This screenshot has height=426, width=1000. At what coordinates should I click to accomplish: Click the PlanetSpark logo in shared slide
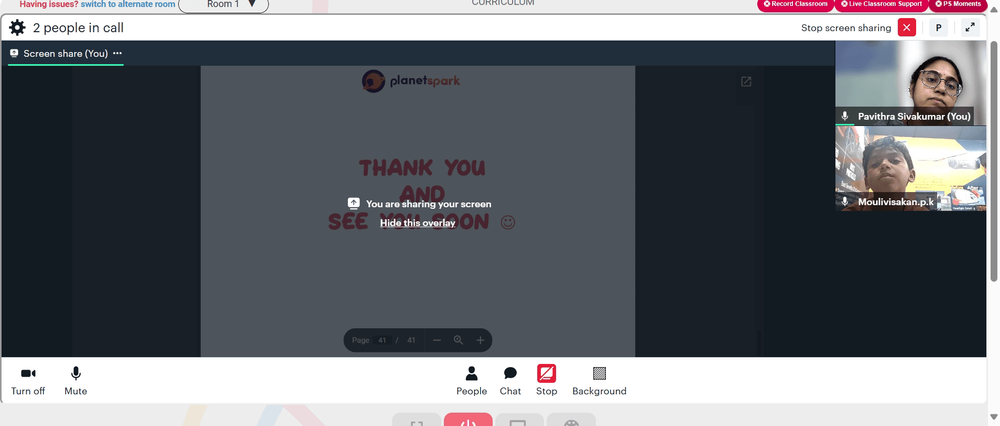tap(411, 81)
